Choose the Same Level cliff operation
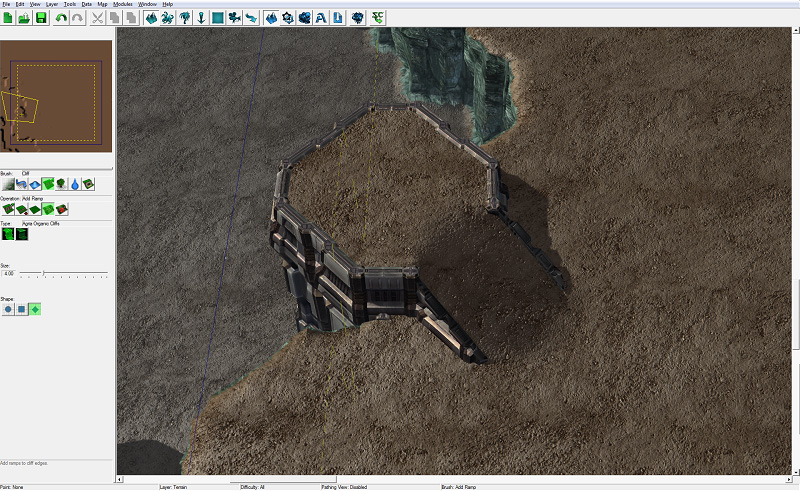Viewport: 800px width, 491px height. tap(35, 209)
